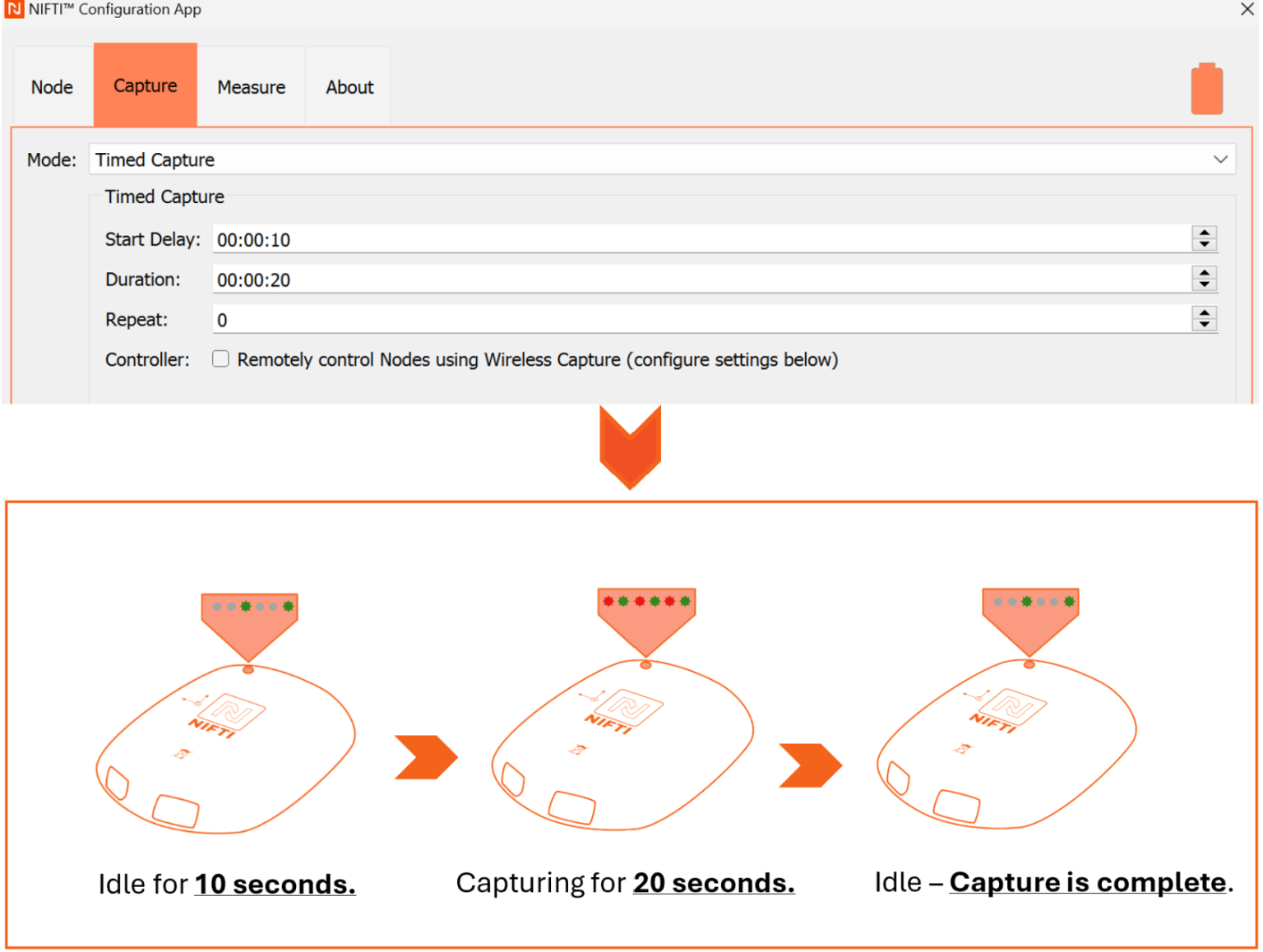The image size is (1263, 952).
Task: Open the Node tab
Action: [x=53, y=86]
